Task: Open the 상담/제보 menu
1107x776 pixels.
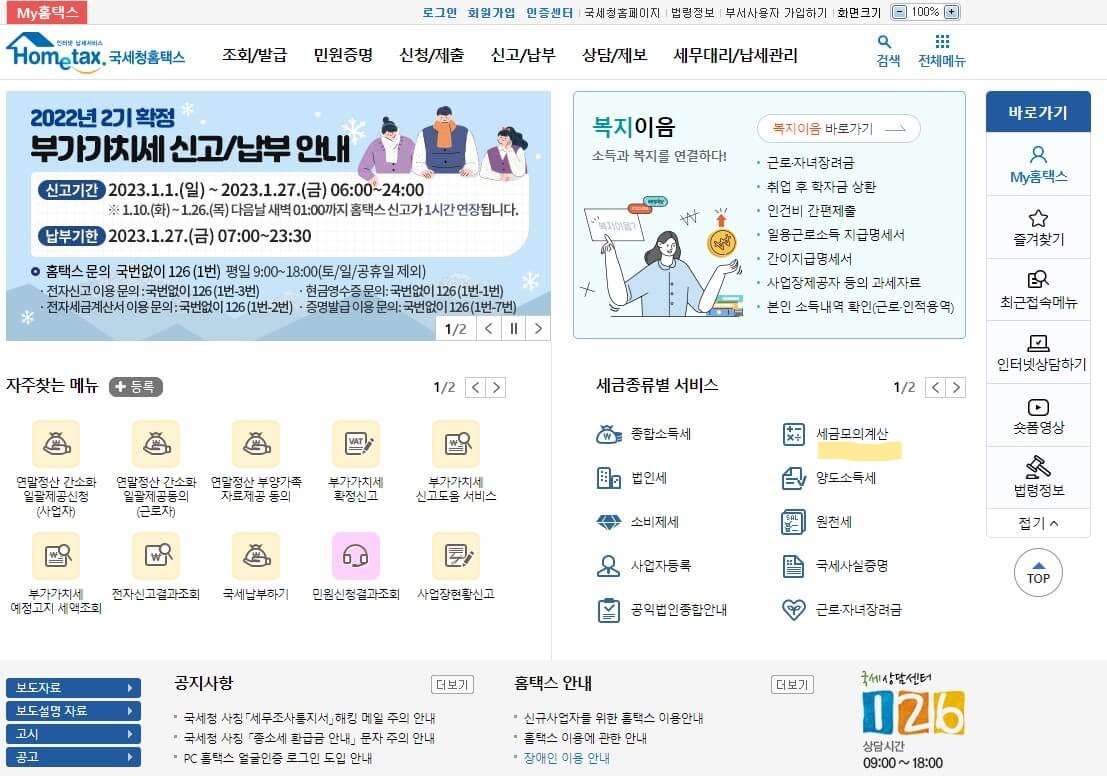Action: 614,55
